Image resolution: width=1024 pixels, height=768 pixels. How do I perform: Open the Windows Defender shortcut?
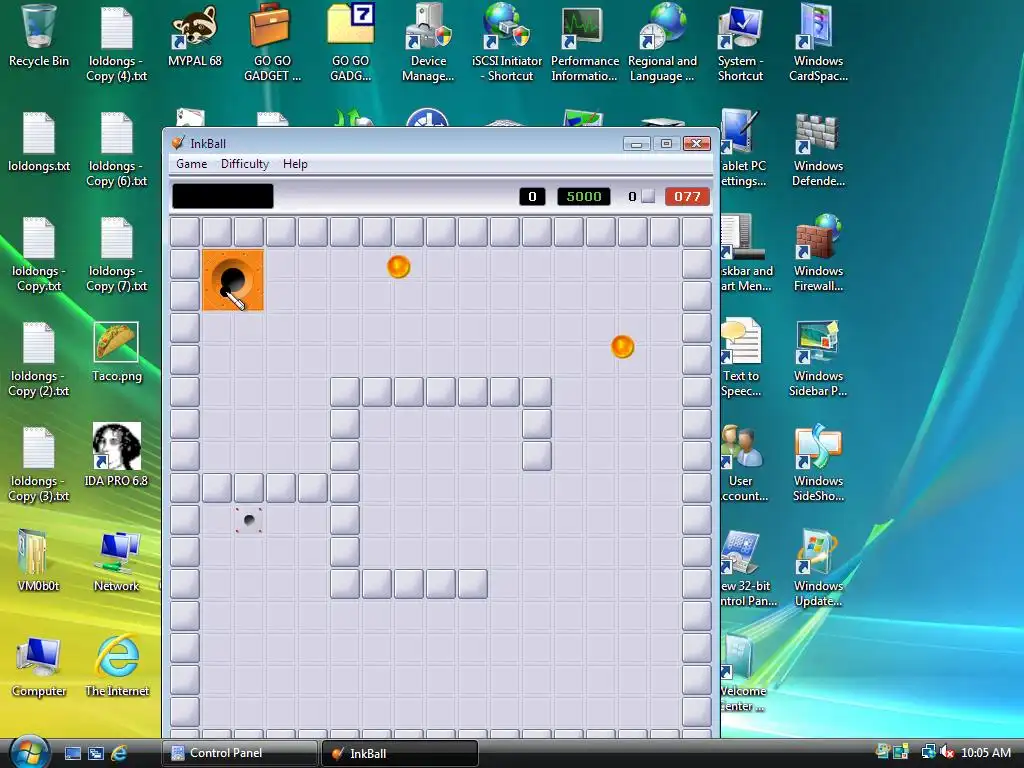coord(818,150)
